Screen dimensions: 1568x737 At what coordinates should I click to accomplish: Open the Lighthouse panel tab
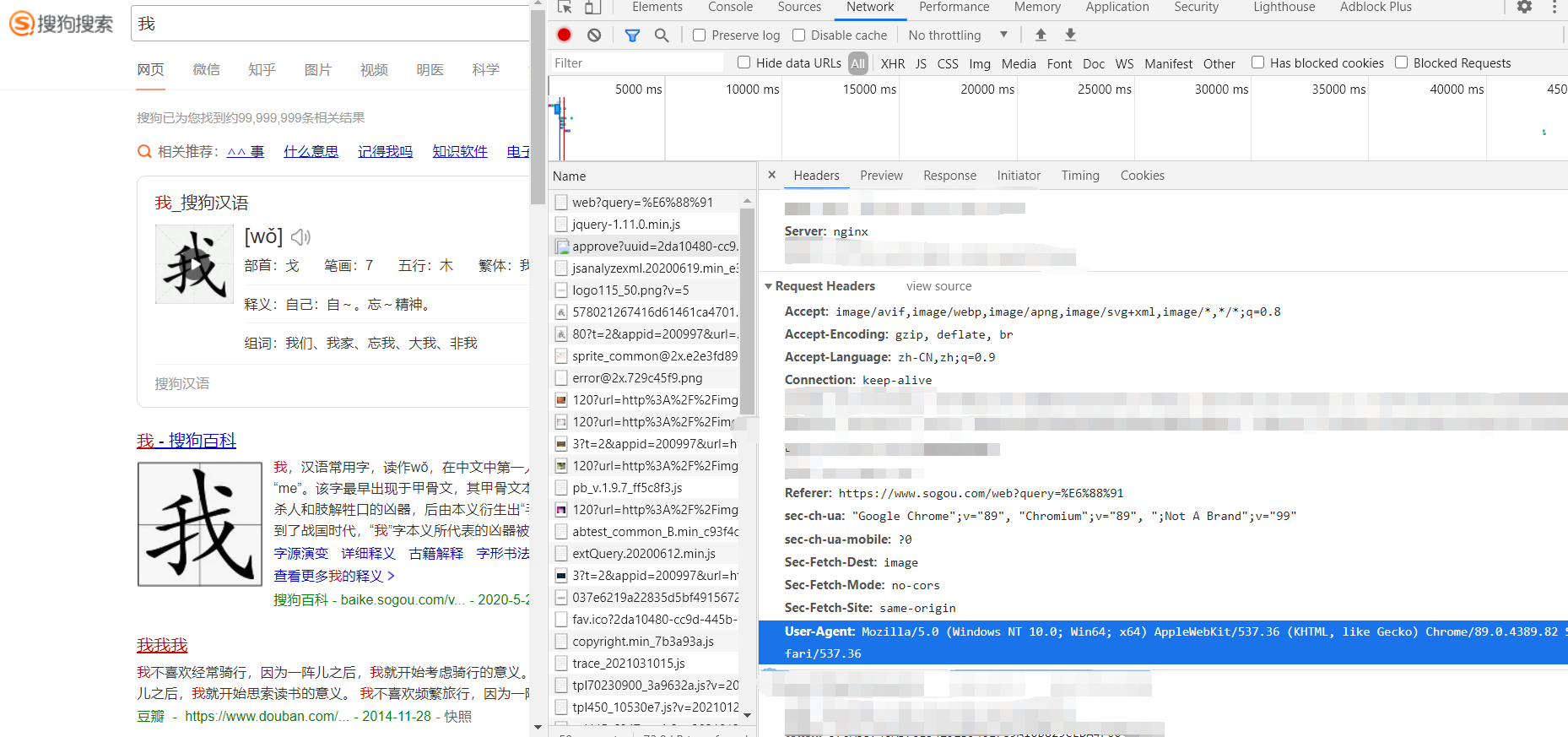(1284, 7)
